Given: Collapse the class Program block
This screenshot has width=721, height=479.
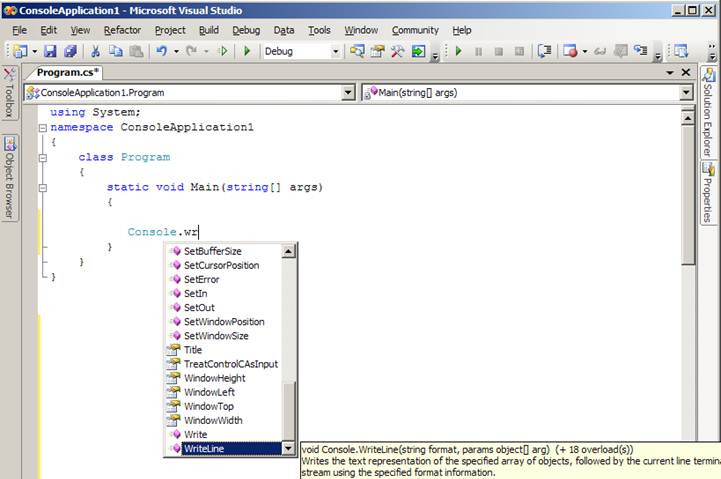Looking at the screenshot, I should coord(43,158).
